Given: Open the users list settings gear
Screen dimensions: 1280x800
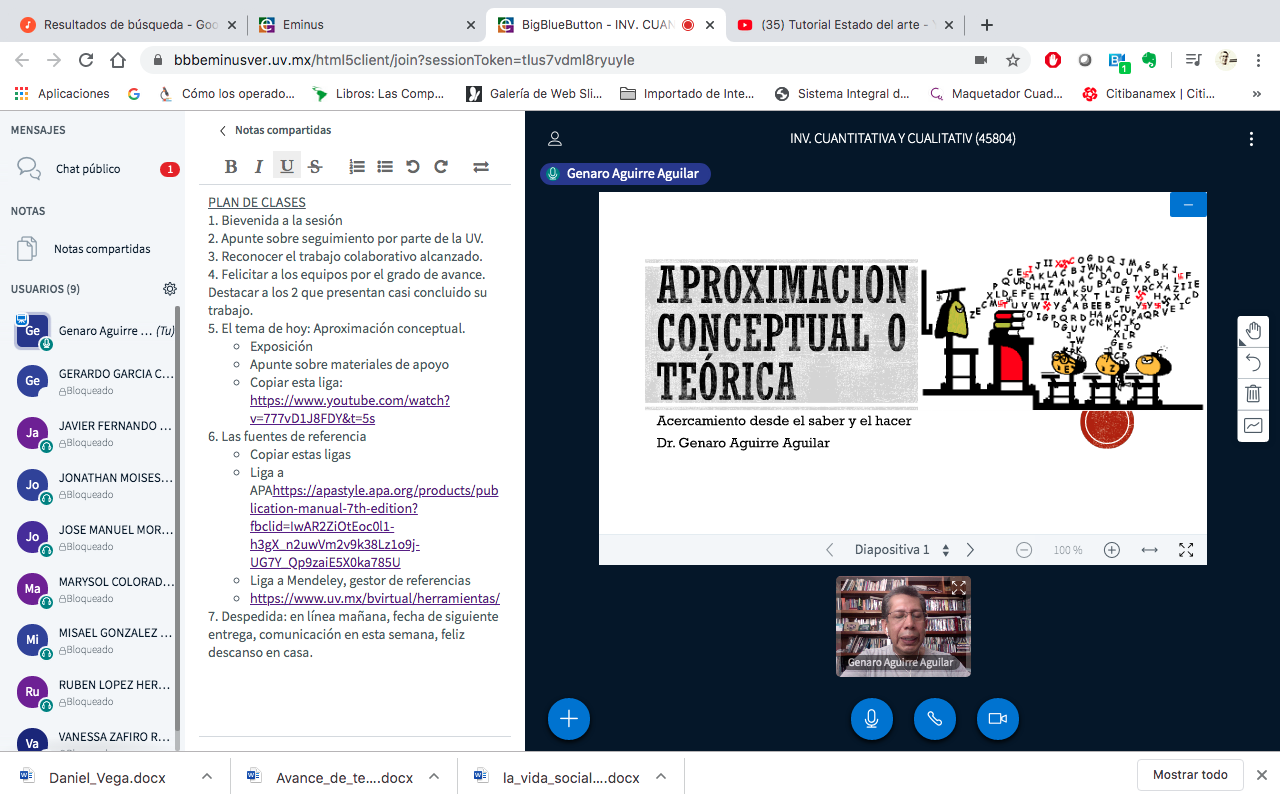Looking at the screenshot, I should tap(170, 289).
